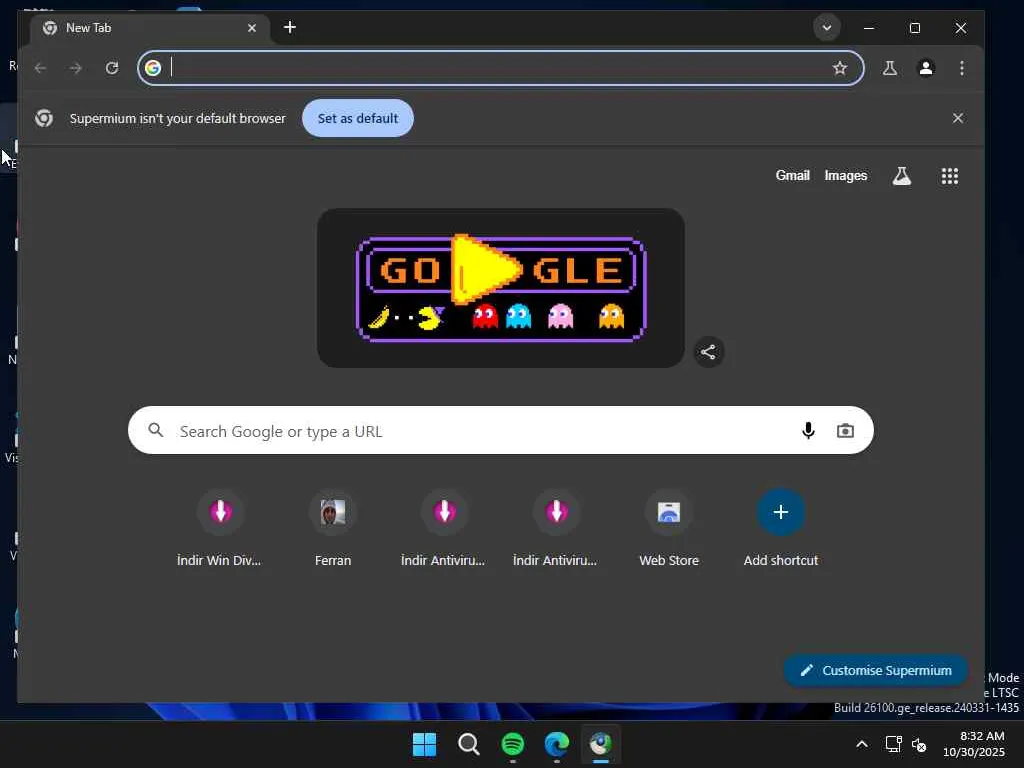Click the search magnifier in Google box
The height and width of the screenshot is (768, 1024).
click(155, 430)
